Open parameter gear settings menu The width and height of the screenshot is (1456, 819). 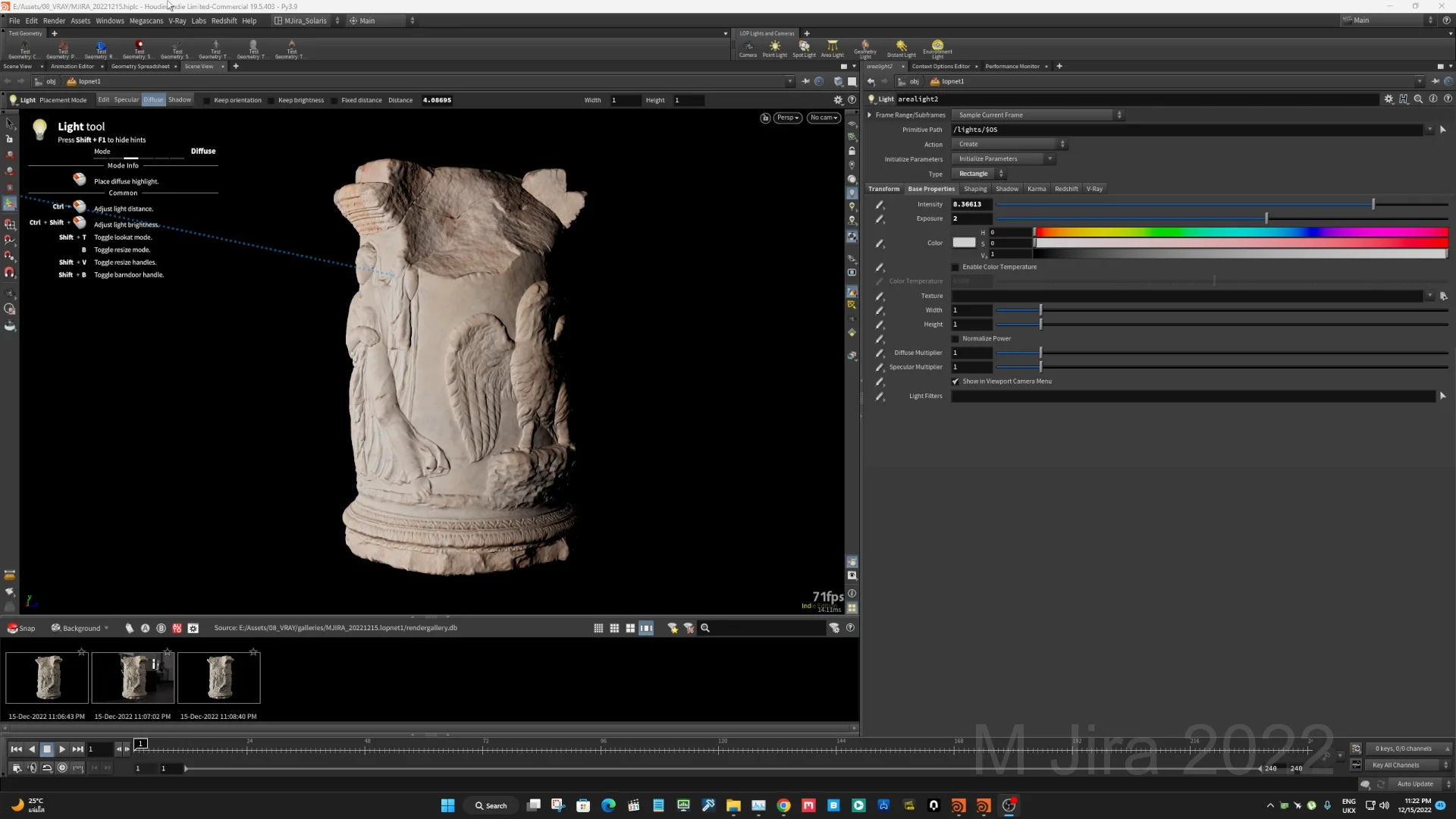coord(1389,99)
